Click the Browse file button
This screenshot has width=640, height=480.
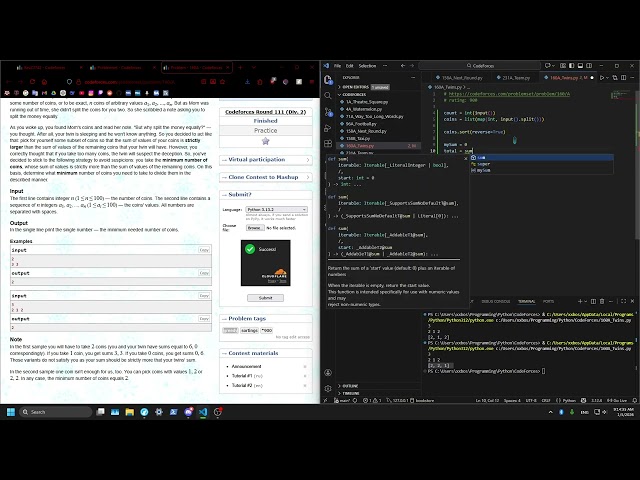[x=254, y=228]
